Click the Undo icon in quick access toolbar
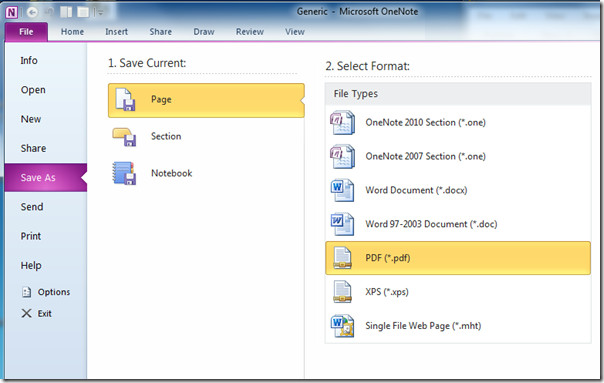 coord(49,12)
